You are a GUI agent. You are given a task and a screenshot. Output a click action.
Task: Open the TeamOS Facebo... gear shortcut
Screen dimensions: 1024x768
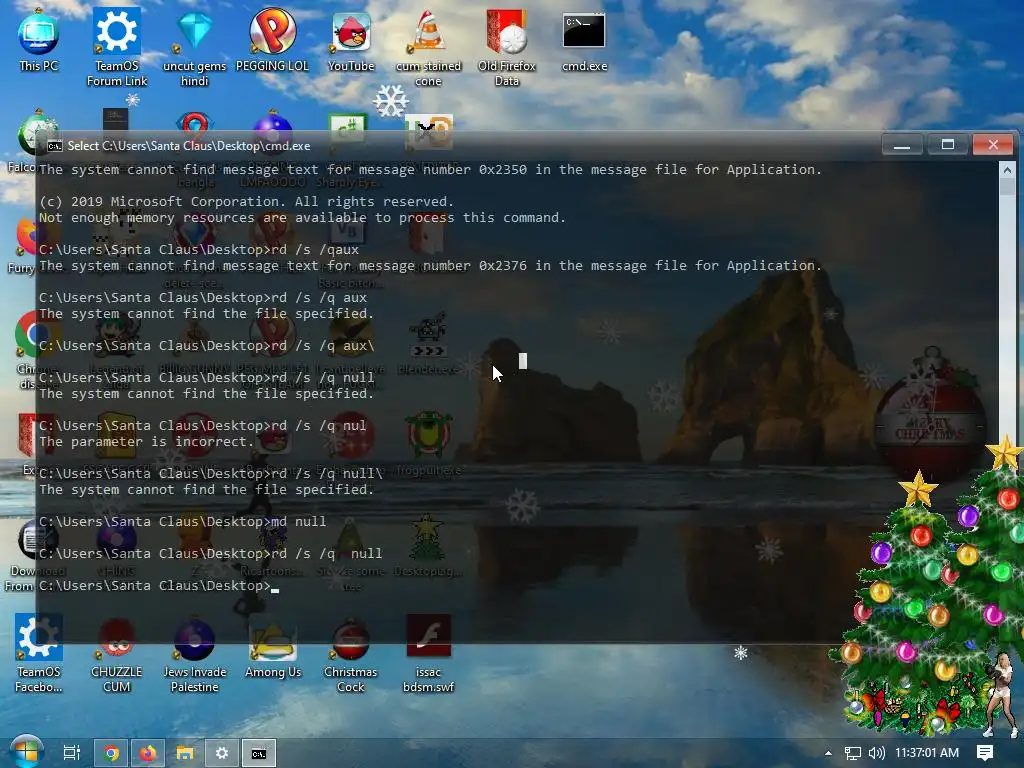[x=39, y=652]
